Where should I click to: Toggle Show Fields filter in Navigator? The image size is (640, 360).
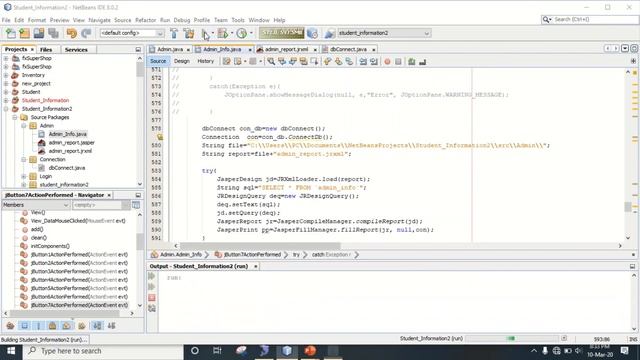[24, 325]
